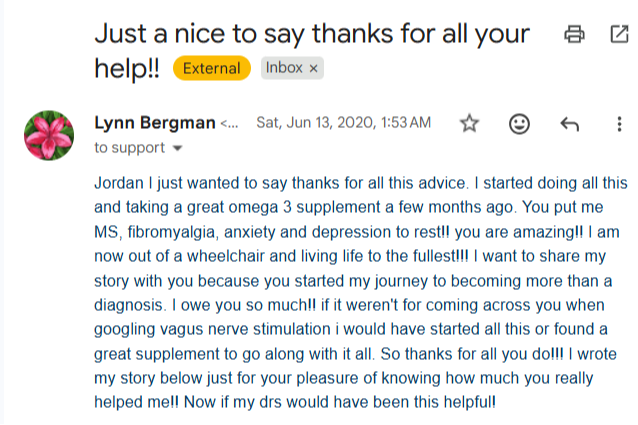Viewport: 638px width, 425px height.
Task: Click the "to support" recipient text
Action: (x=129, y=148)
